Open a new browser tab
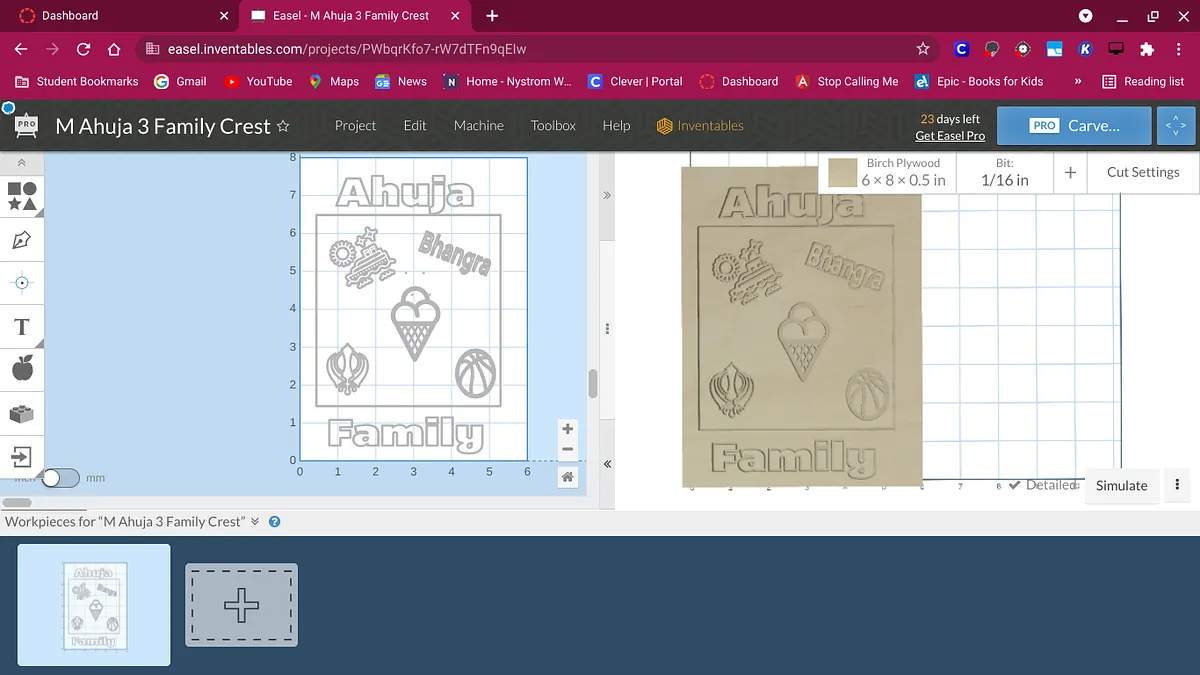 [492, 16]
